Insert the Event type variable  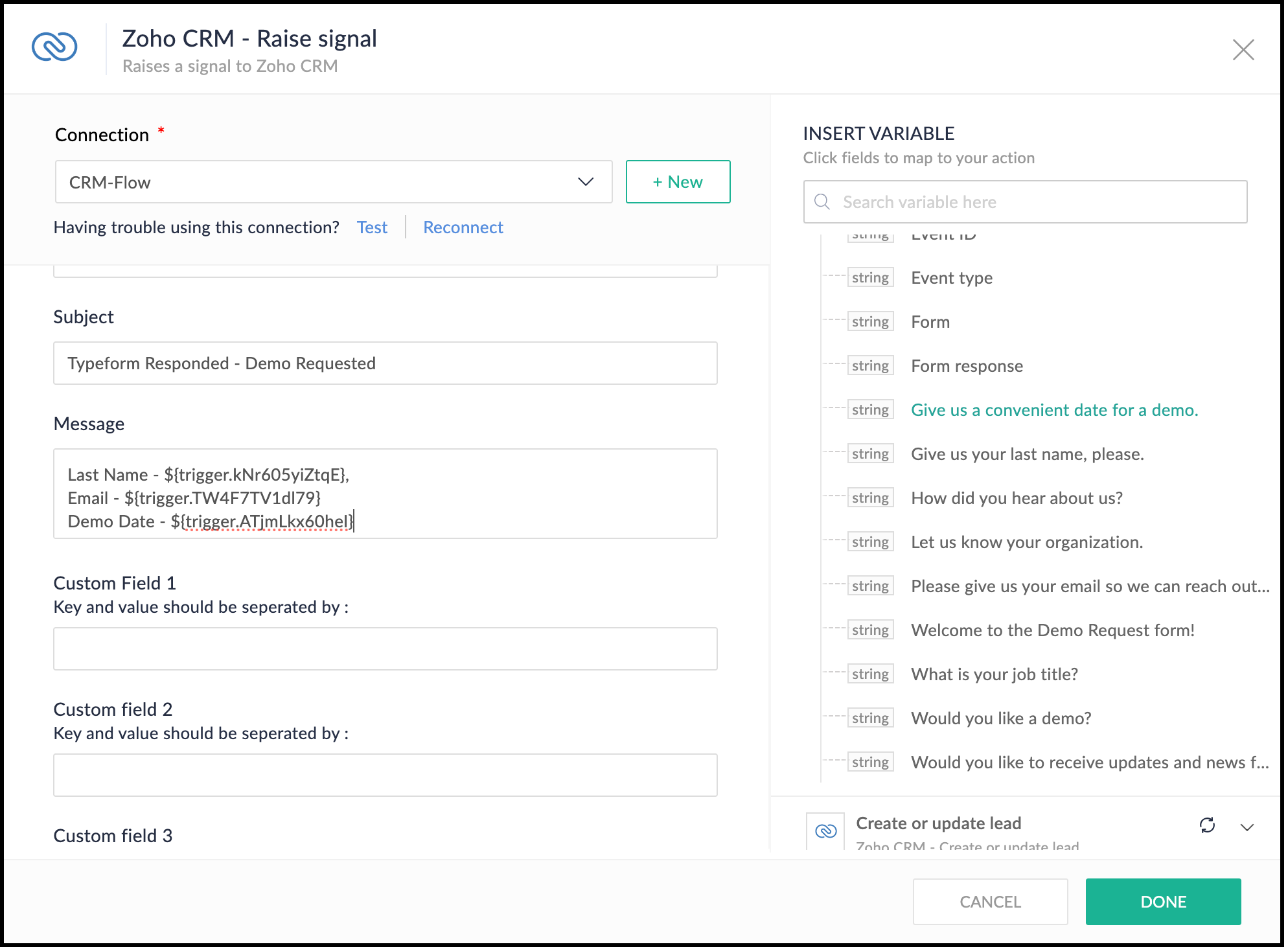coord(951,278)
